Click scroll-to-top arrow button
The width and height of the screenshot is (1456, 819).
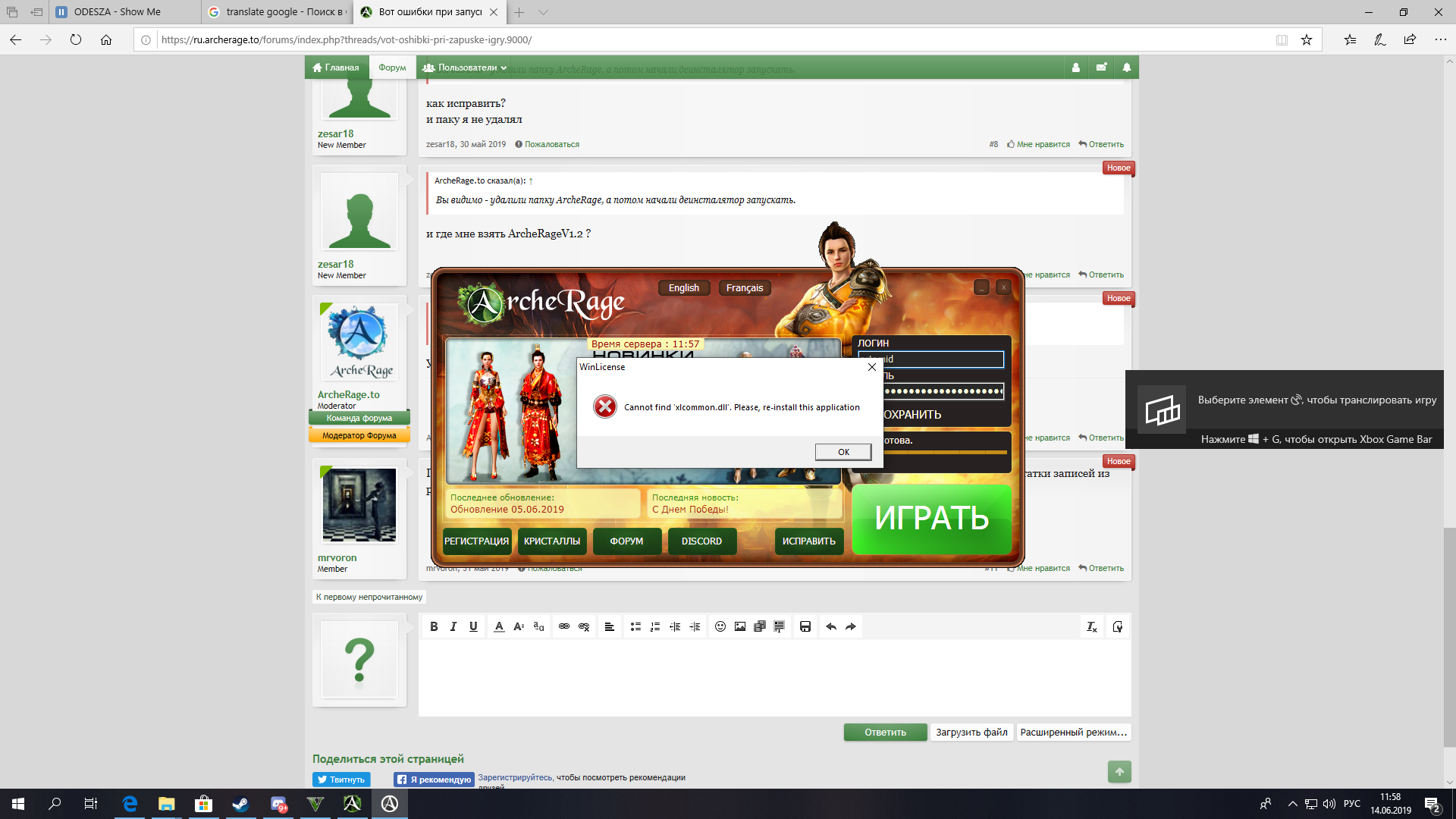tap(1119, 771)
